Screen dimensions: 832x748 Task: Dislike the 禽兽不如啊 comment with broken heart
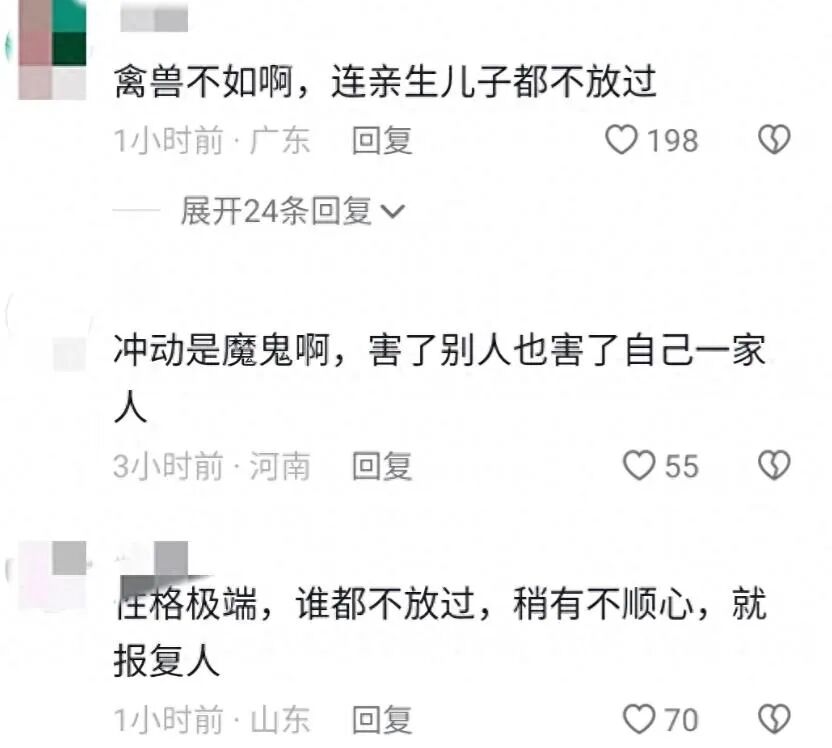(x=774, y=140)
